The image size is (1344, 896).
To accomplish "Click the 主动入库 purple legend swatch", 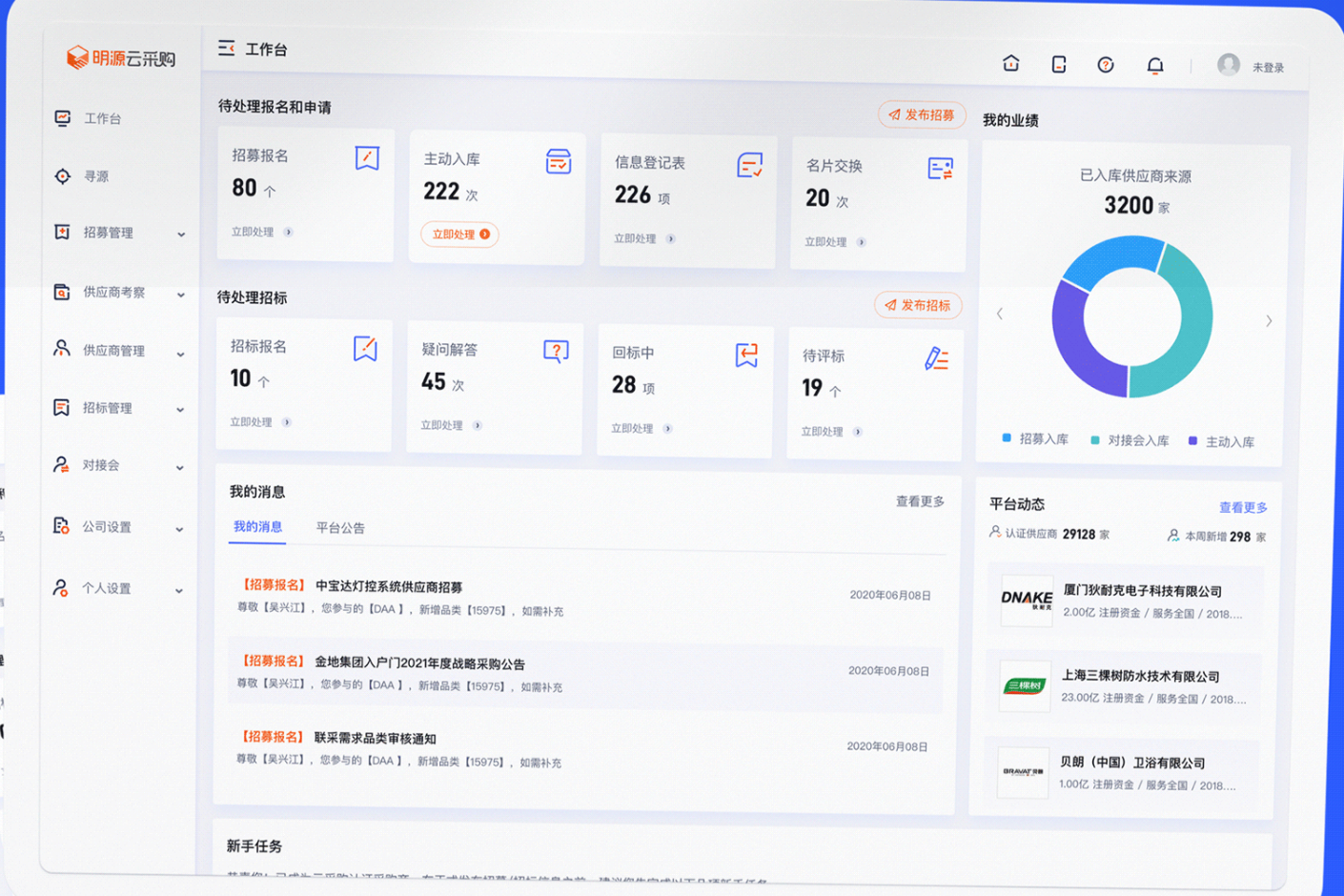I will click(1192, 440).
